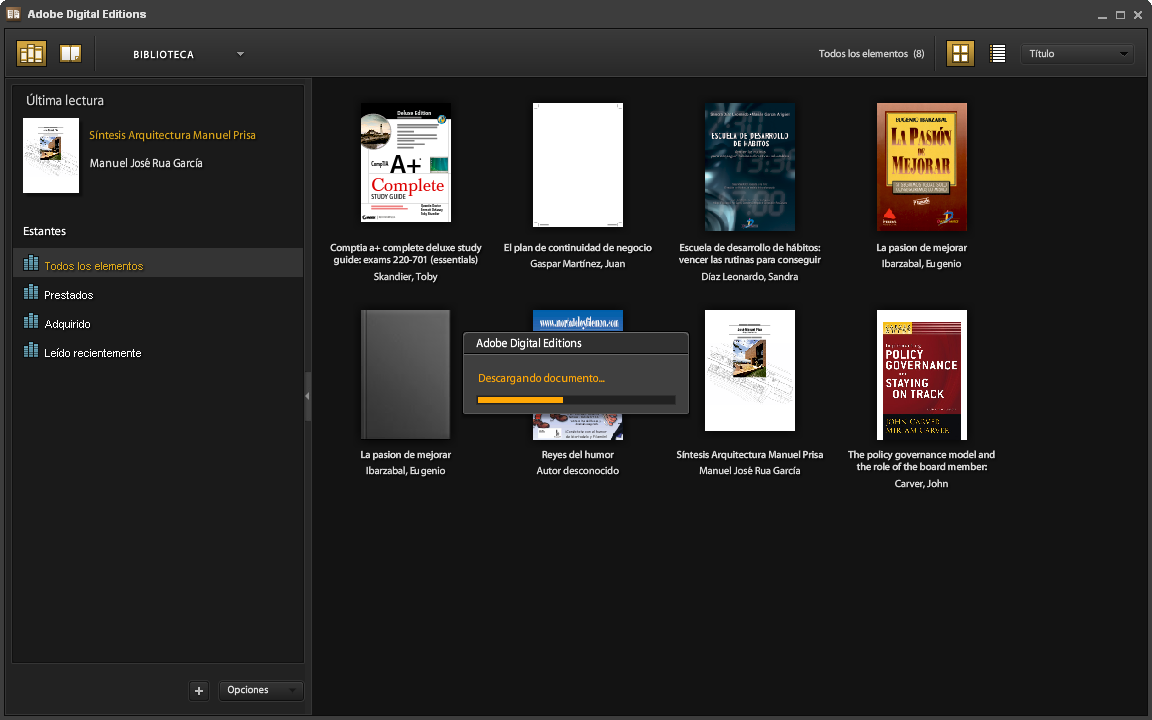Click the download progress bar
Viewport: 1152px width, 720px height.
tap(576, 400)
